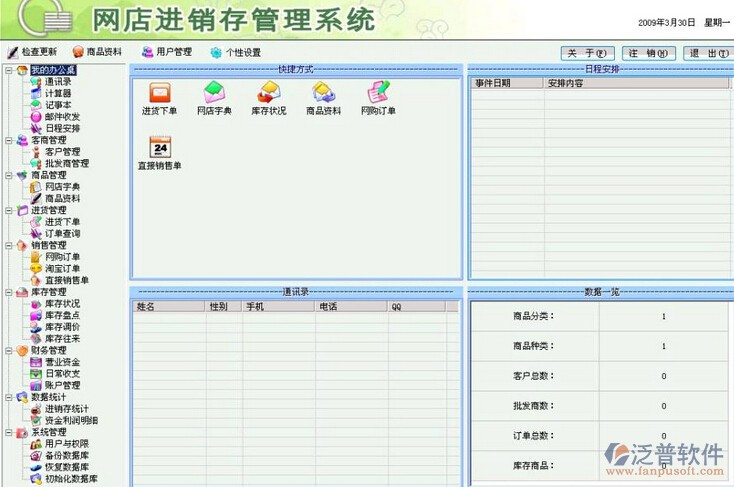Open 账户管理 in the sidebar tree
This screenshot has width=734, height=487.
click(62, 385)
